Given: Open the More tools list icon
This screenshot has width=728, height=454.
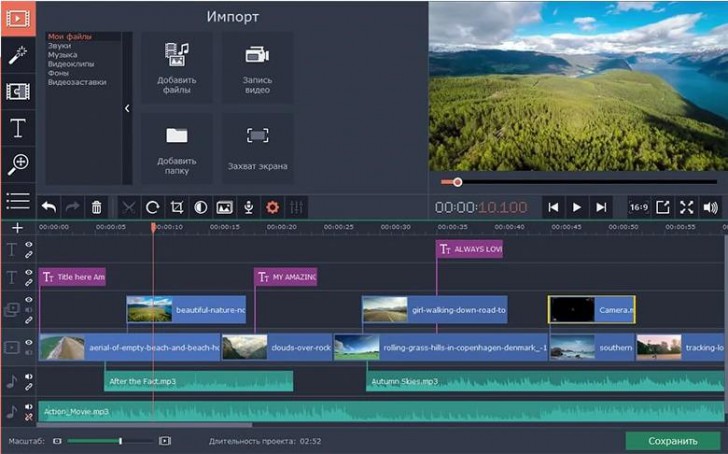Looking at the screenshot, I should [x=18, y=201].
